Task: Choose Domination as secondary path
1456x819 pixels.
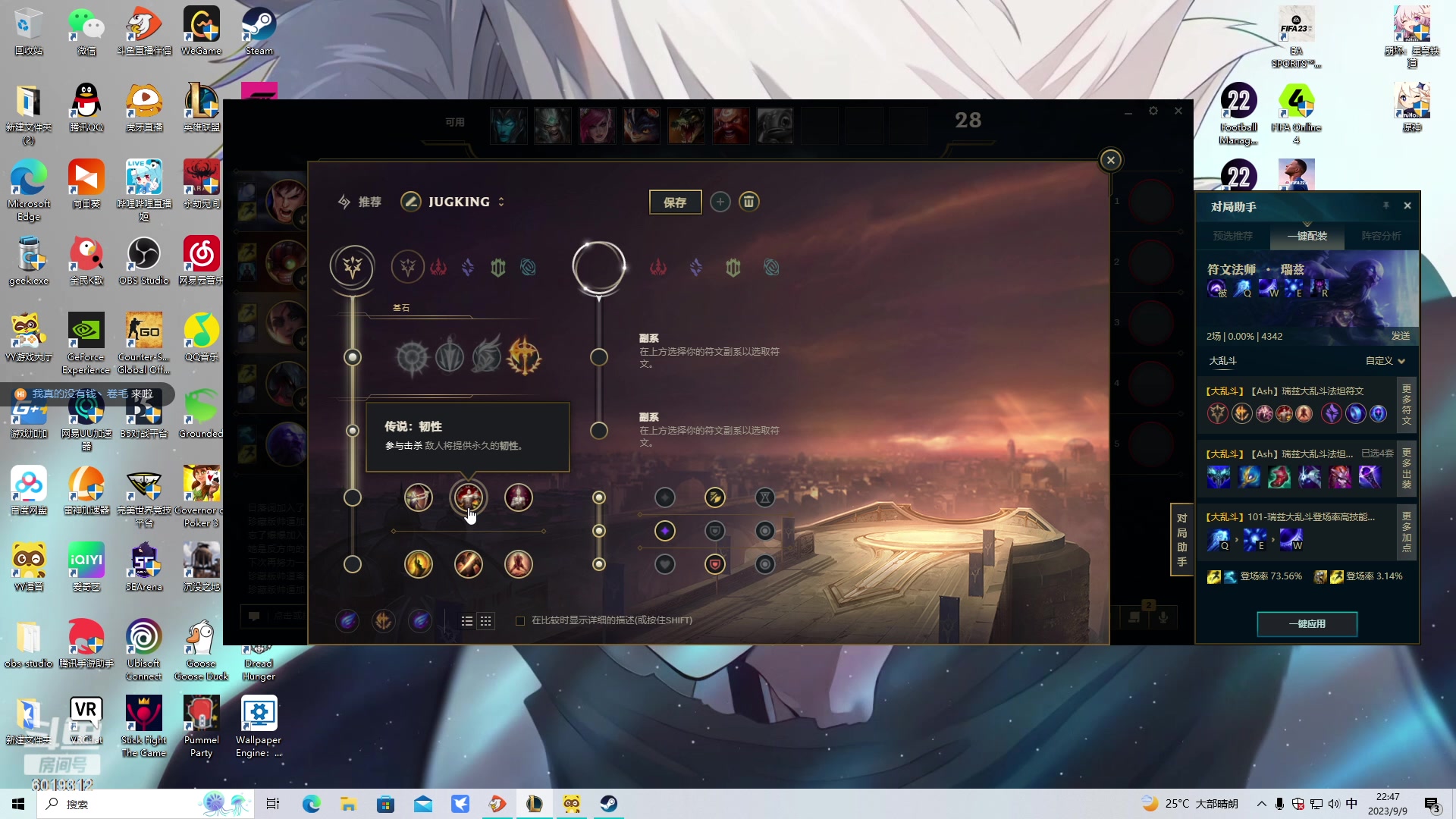Action: pyautogui.click(x=658, y=267)
